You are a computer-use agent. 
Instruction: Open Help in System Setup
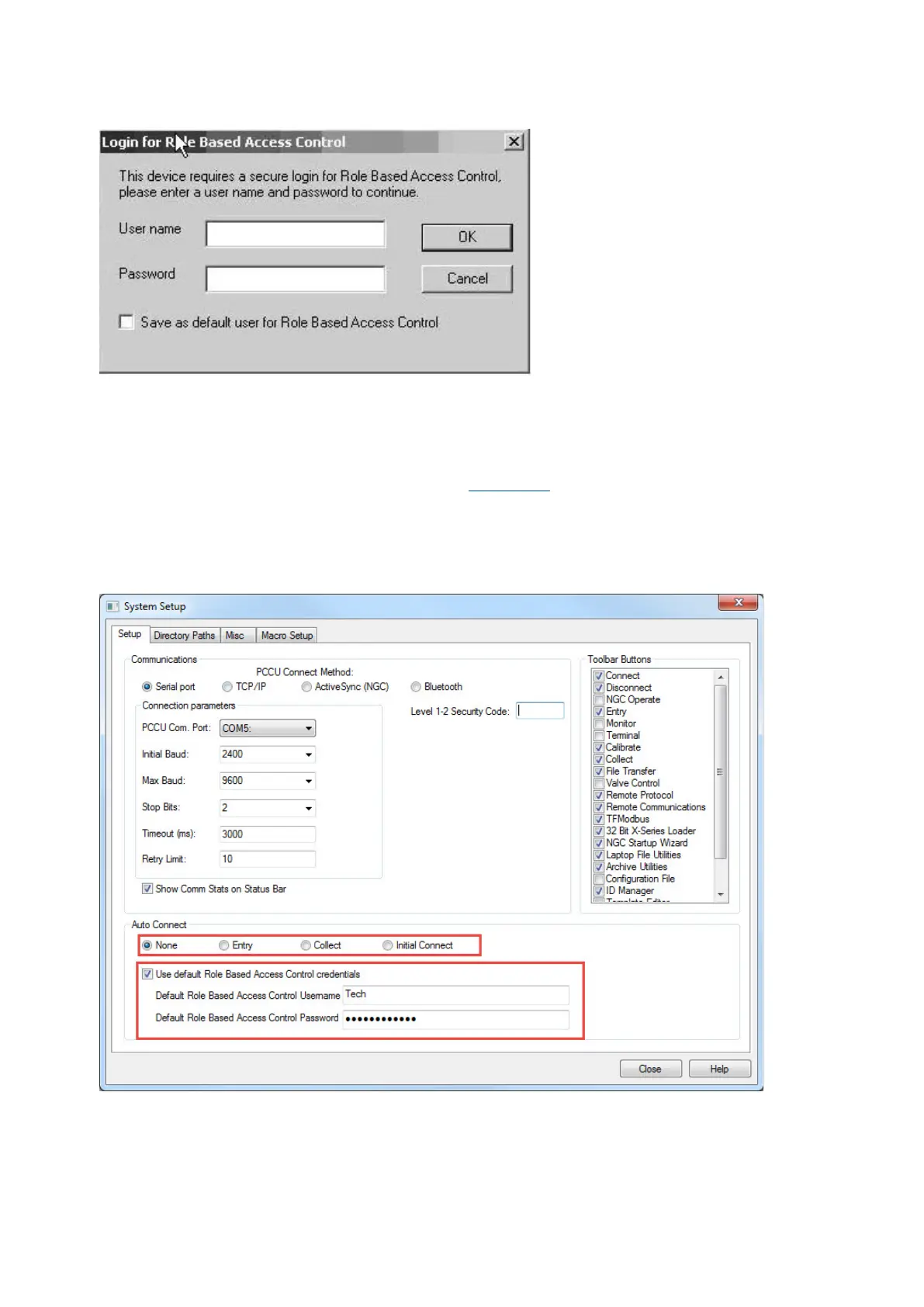click(719, 1069)
